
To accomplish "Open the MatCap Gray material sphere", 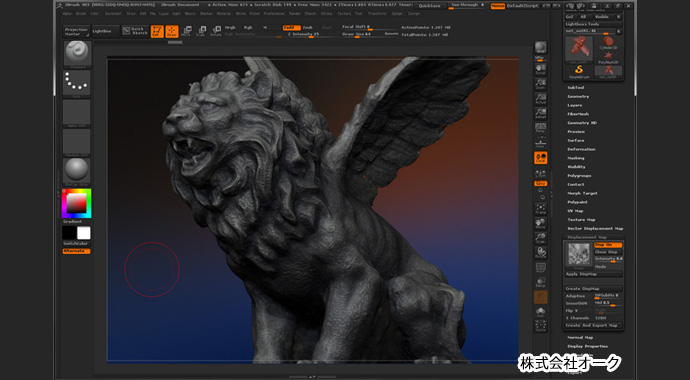I will pos(77,171).
